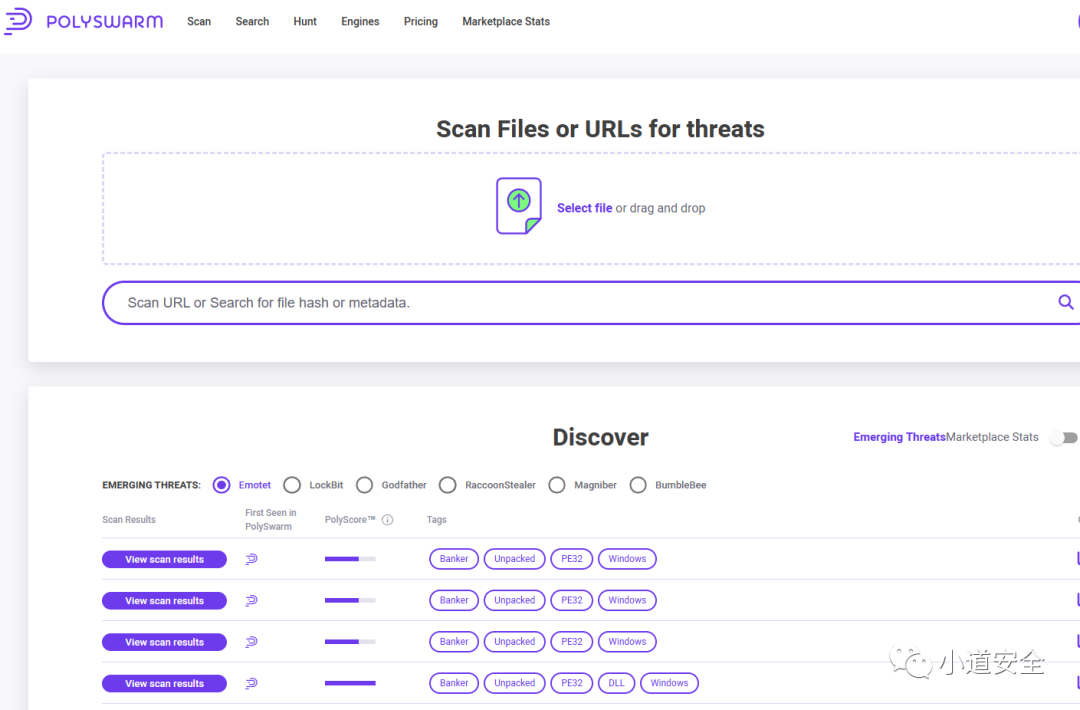Click the Marketplace Stats label beside the switch
This screenshot has width=1080, height=710.
(992, 437)
